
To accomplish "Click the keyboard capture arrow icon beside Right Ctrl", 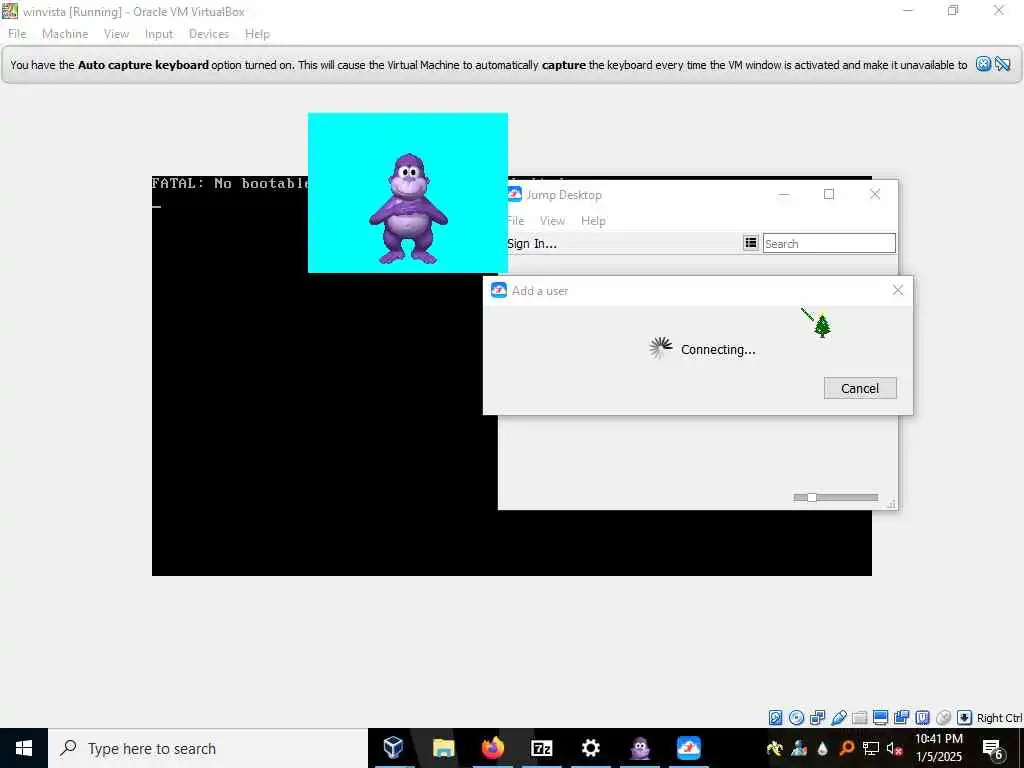I will pos(965,718).
